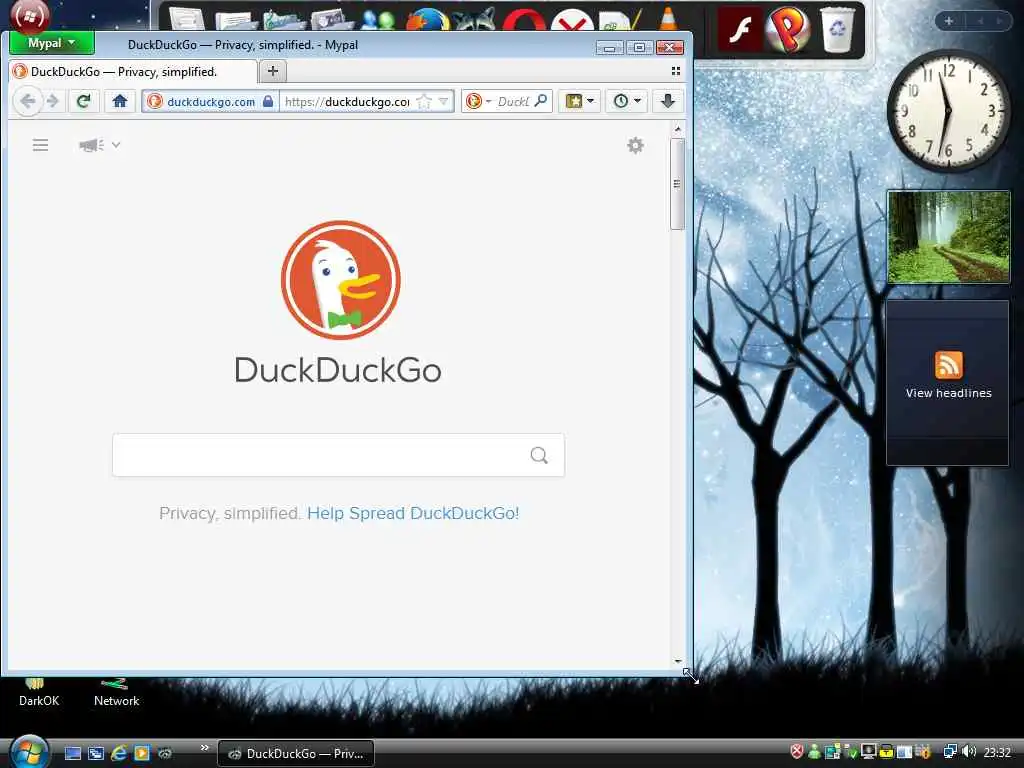Launch Firefox from the top dock
Viewport: 1024px width, 768px height.
click(428, 18)
